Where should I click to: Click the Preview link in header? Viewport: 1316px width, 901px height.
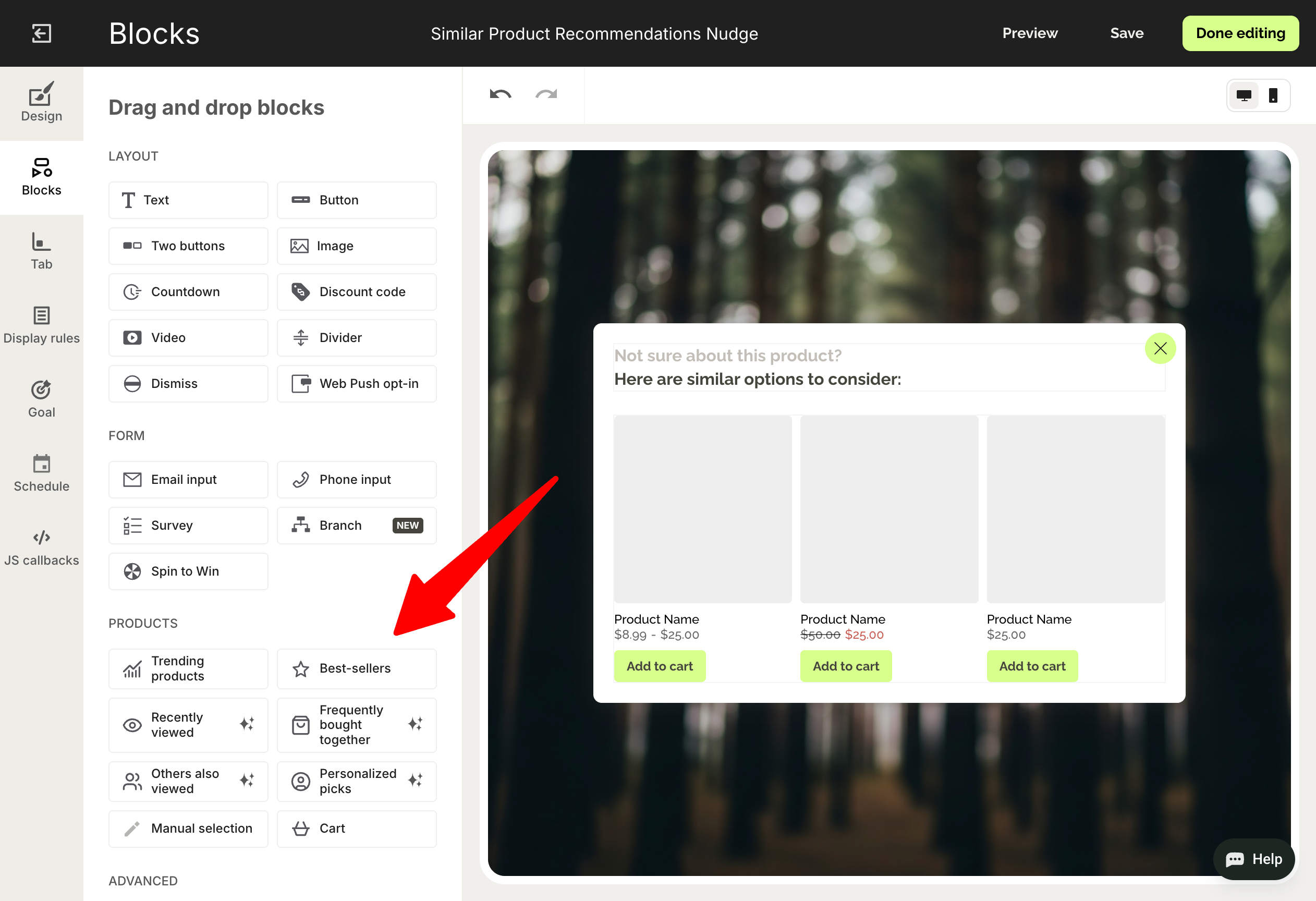click(1029, 33)
